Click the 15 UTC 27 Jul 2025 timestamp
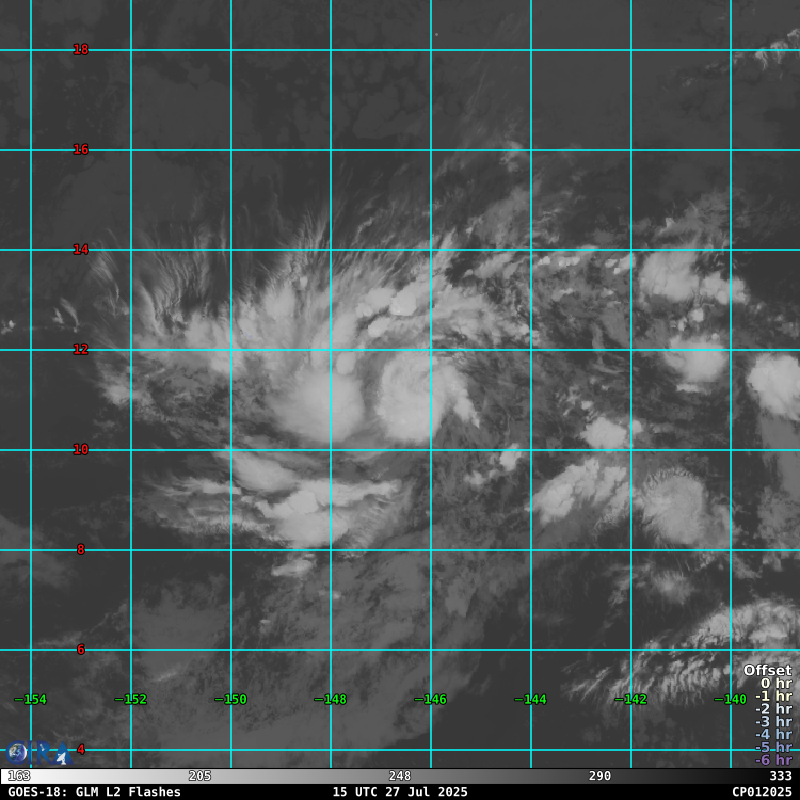This screenshot has width=800, height=800. (x=400, y=792)
